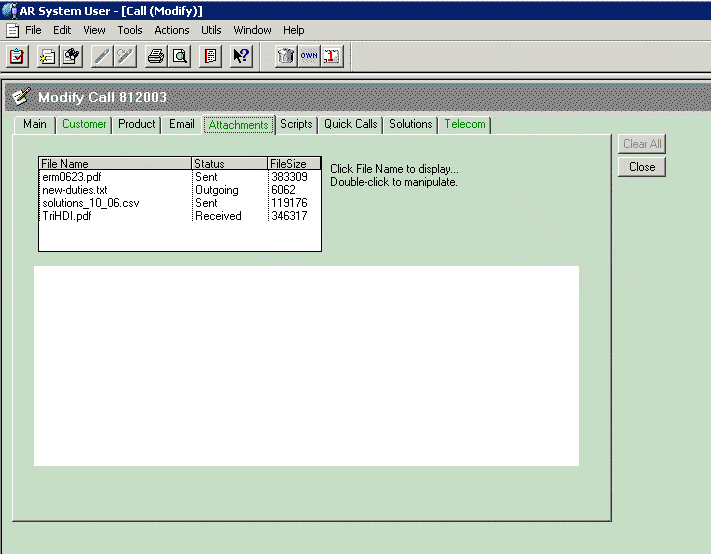Switch to the Quick Calls tab
Image resolution: width=711 pixels, height=554 pixels.
pyautogui.click(x=350, y=125)
